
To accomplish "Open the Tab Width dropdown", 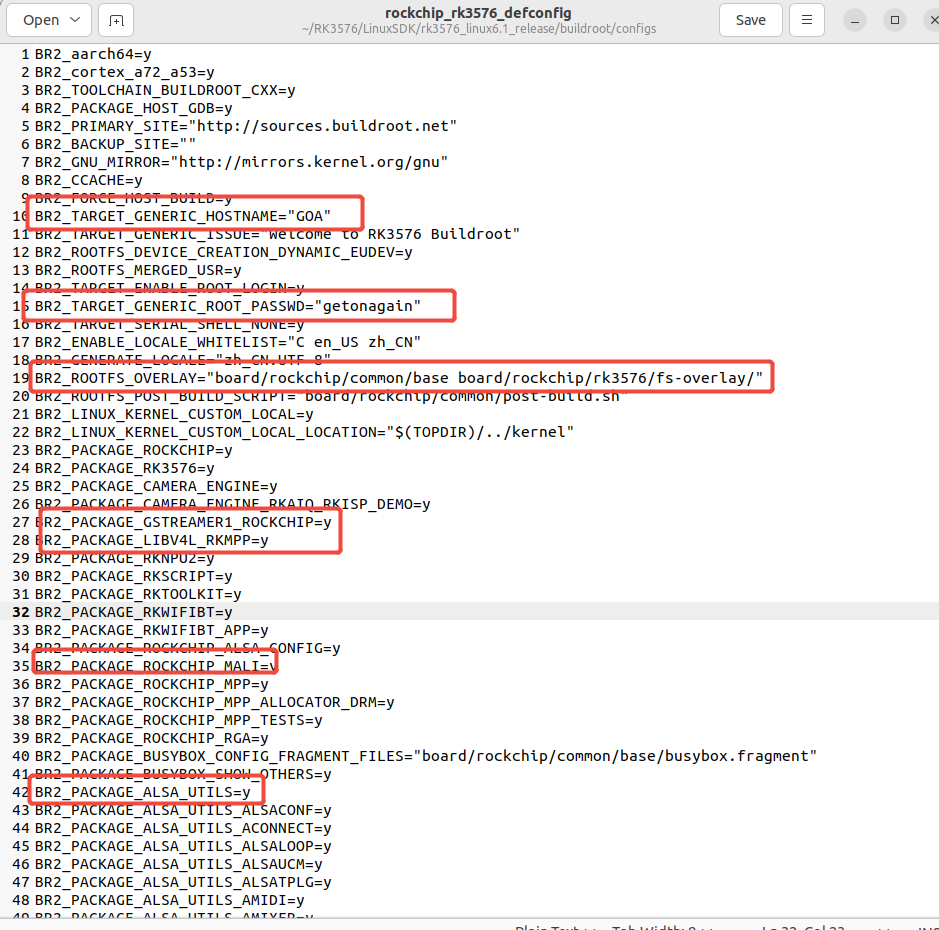I will click(660, 926).
